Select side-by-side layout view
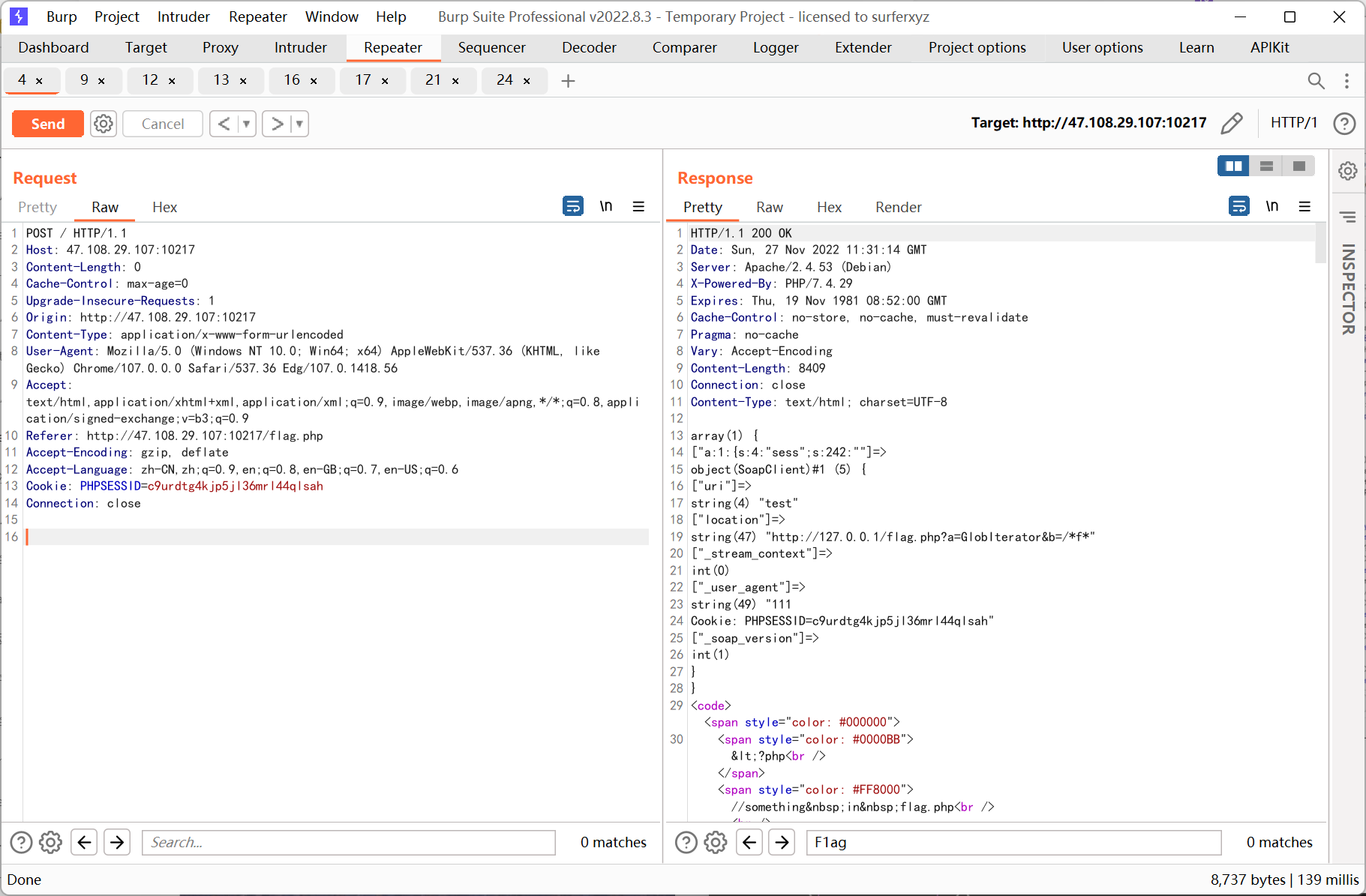This screenshot has width=1366, height=896. [1233, 166]
